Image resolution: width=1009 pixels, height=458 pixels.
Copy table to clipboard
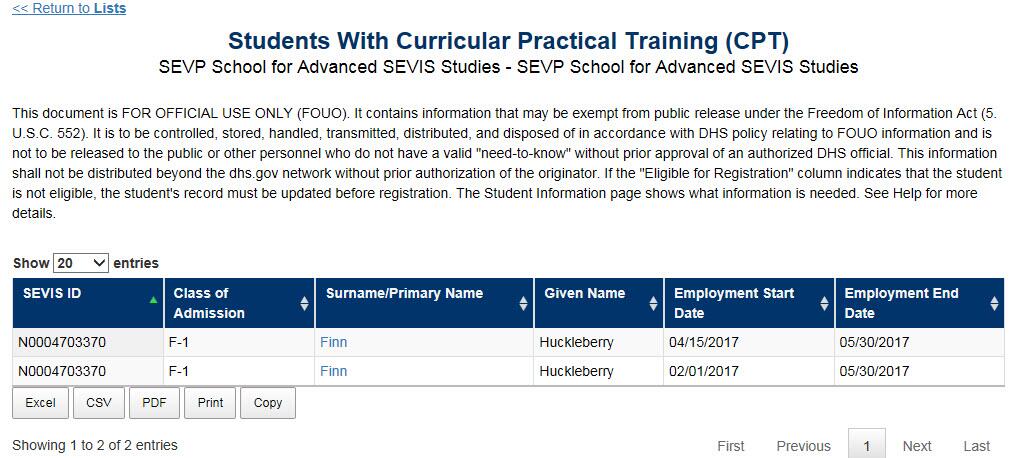click(x=268, y=403)
